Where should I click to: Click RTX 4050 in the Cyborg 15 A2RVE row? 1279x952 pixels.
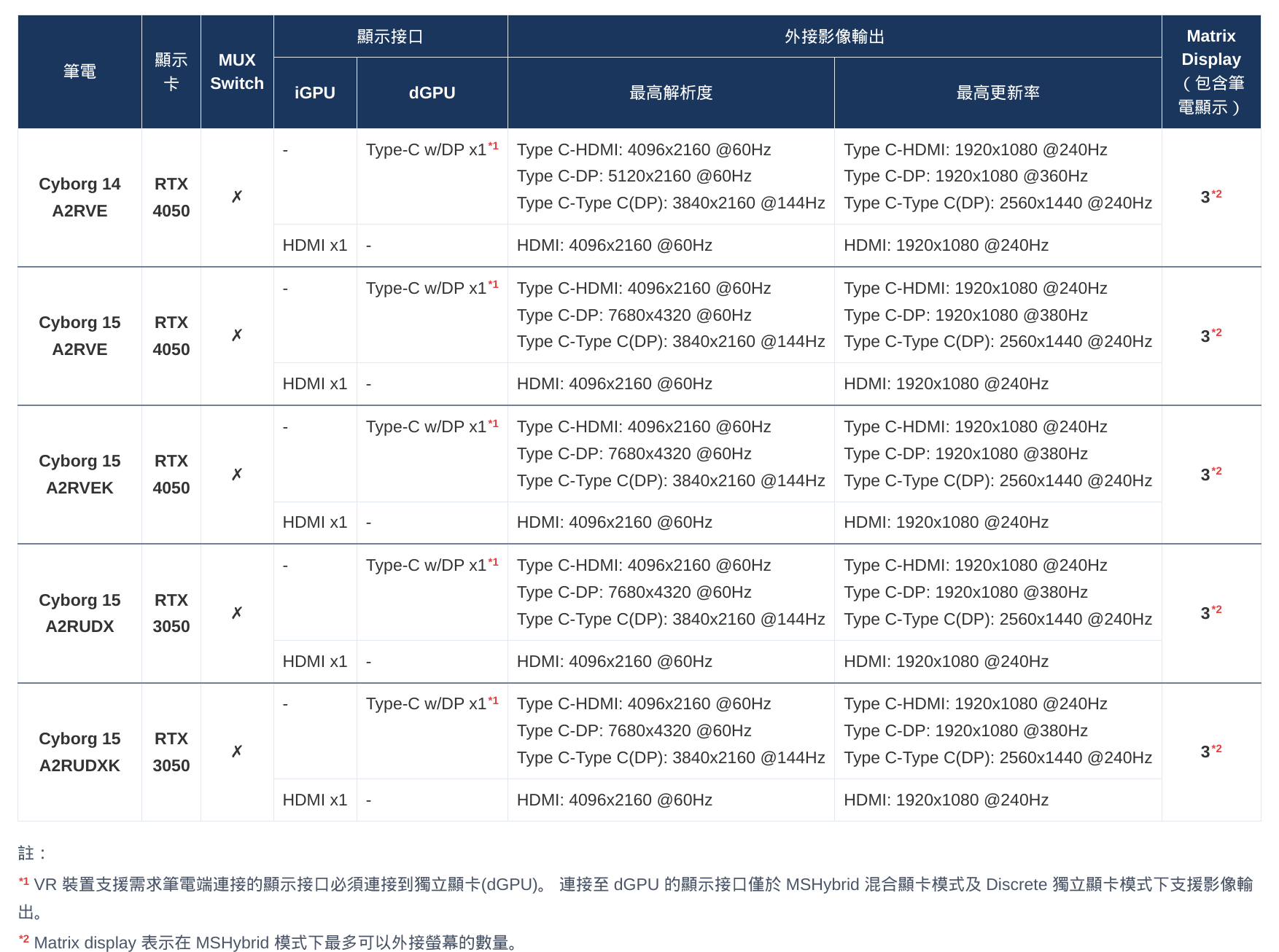point(171,336)
